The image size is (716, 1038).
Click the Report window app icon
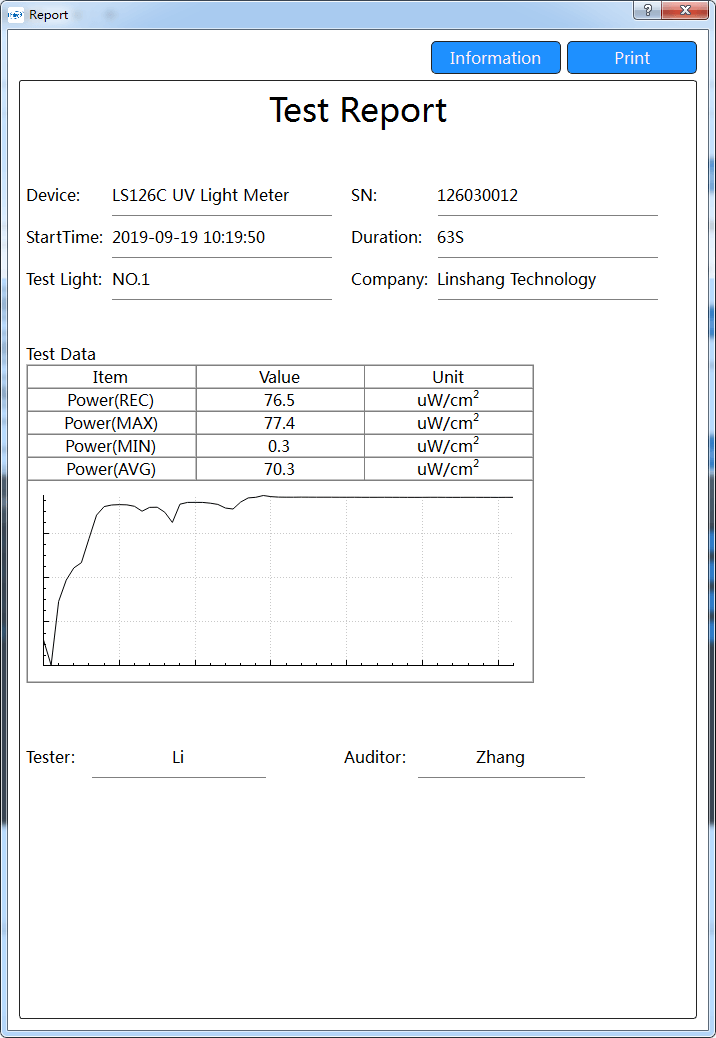click(15, 15)
